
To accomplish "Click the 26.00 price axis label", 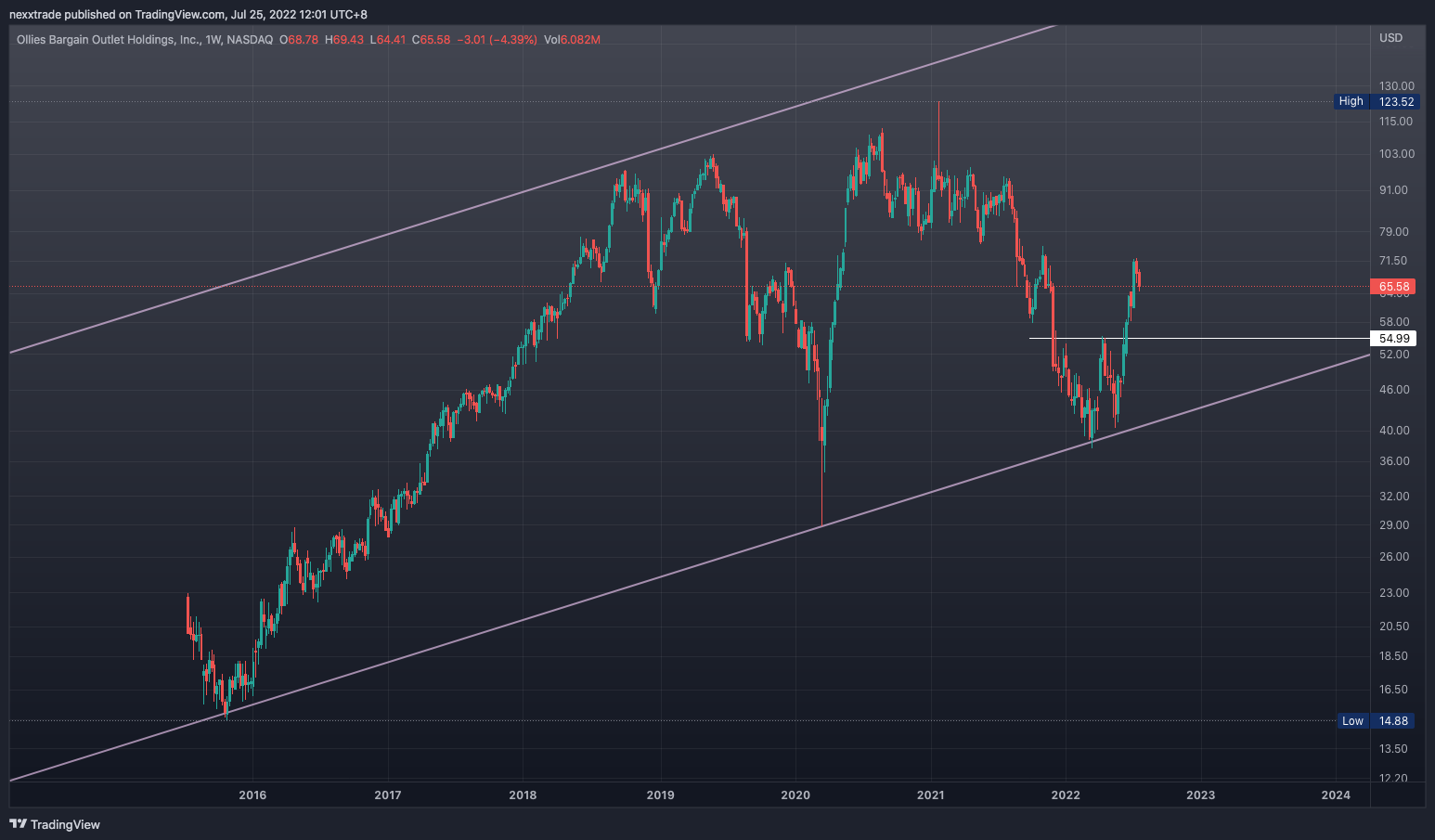I will click(1394, 557).
